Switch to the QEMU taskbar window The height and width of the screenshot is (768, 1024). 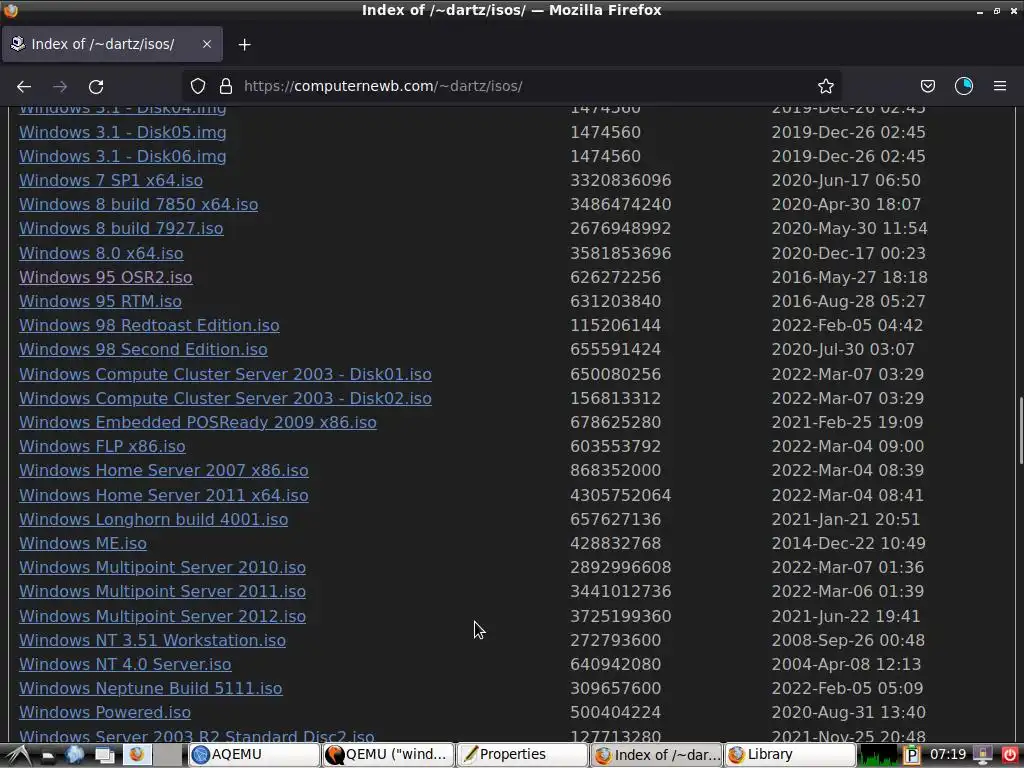point(388,755)
